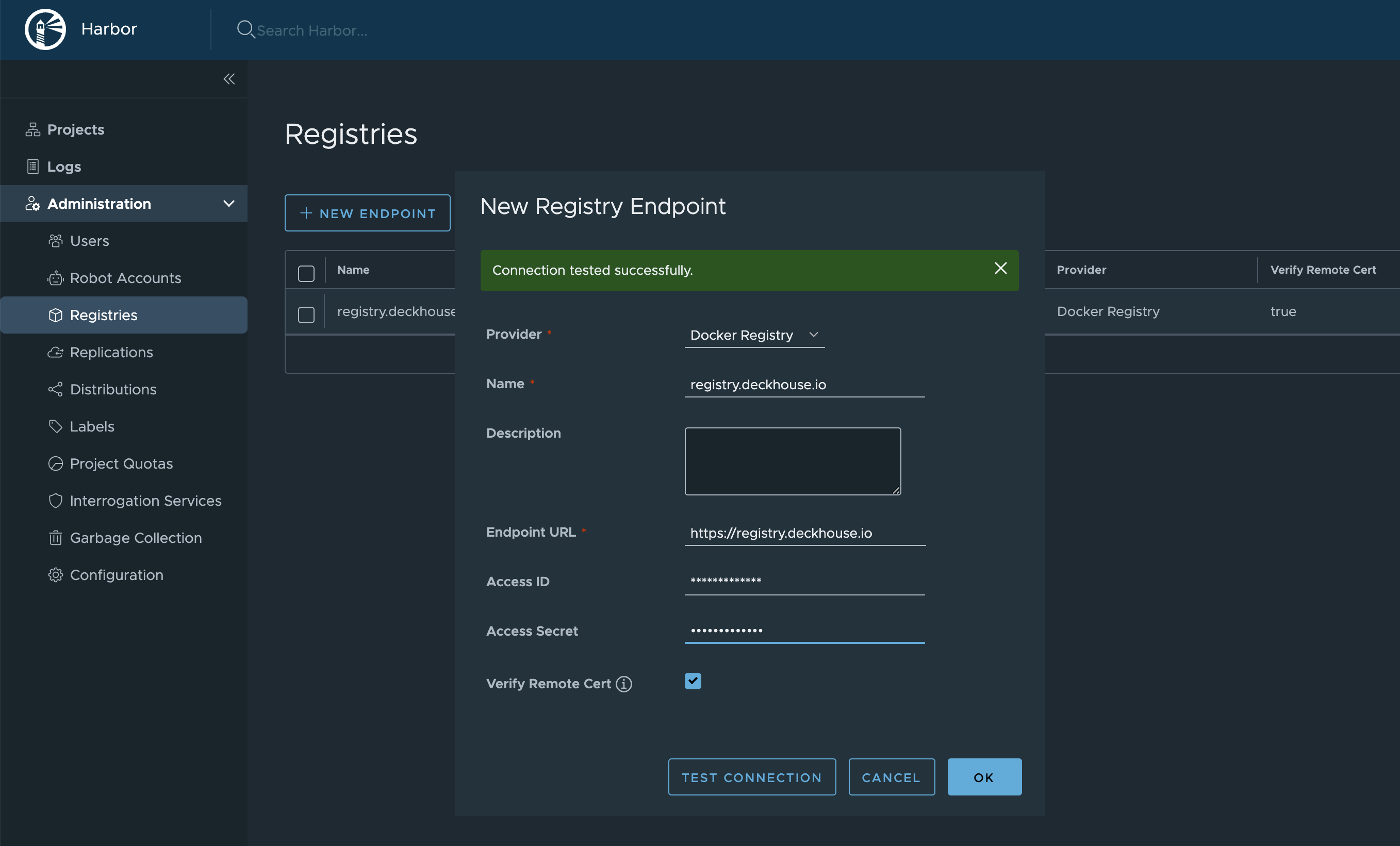The image size is (1400, 846).
Task: Select the registry.deckhouse row checkbox
Action: pyautogui.click(x=306, y=314)
